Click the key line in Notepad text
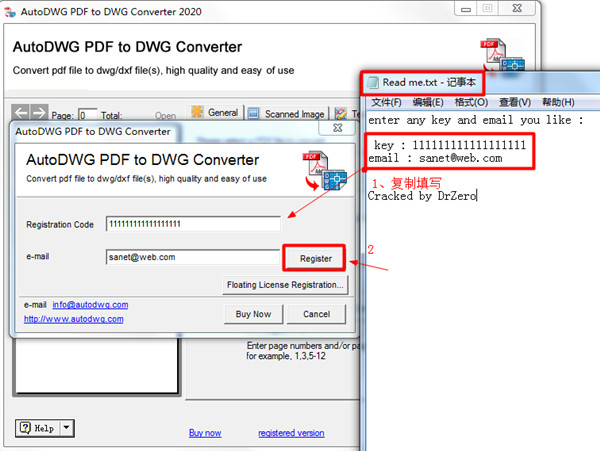The height and width of the screenshot is (451, 600). point(450,145)
